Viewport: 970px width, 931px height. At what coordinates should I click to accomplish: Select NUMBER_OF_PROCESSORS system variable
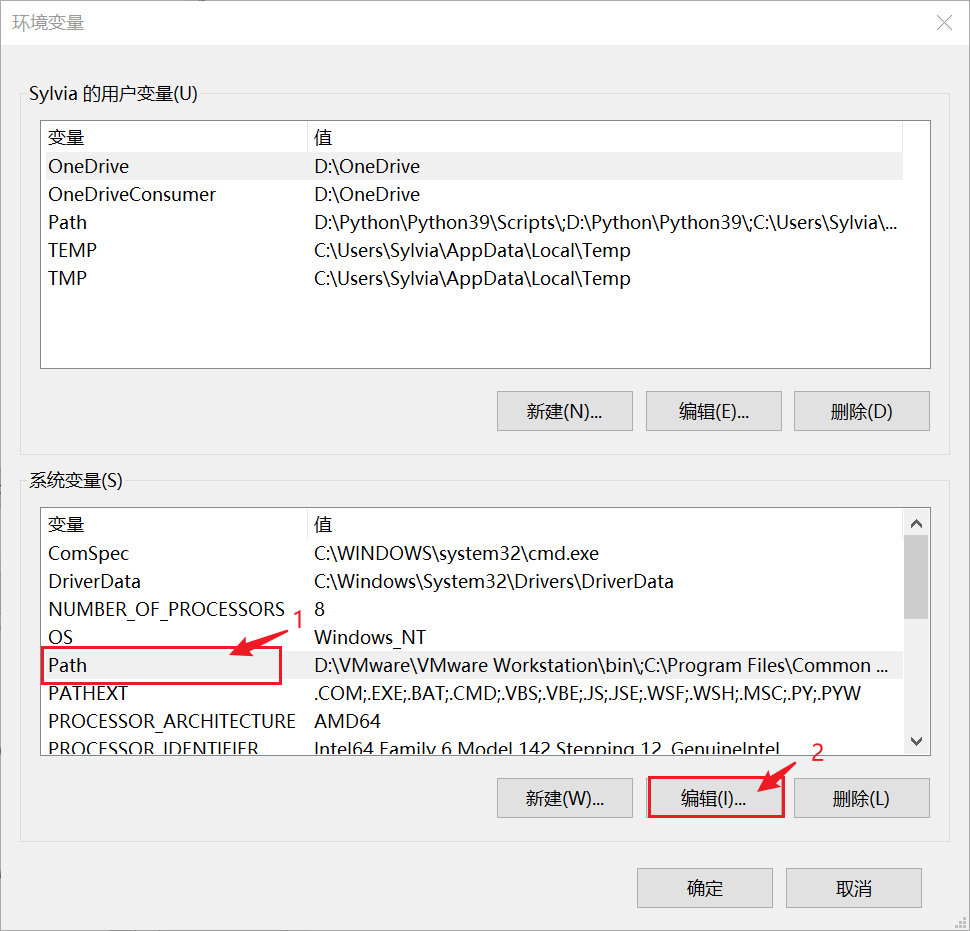[x=474, y=609]
